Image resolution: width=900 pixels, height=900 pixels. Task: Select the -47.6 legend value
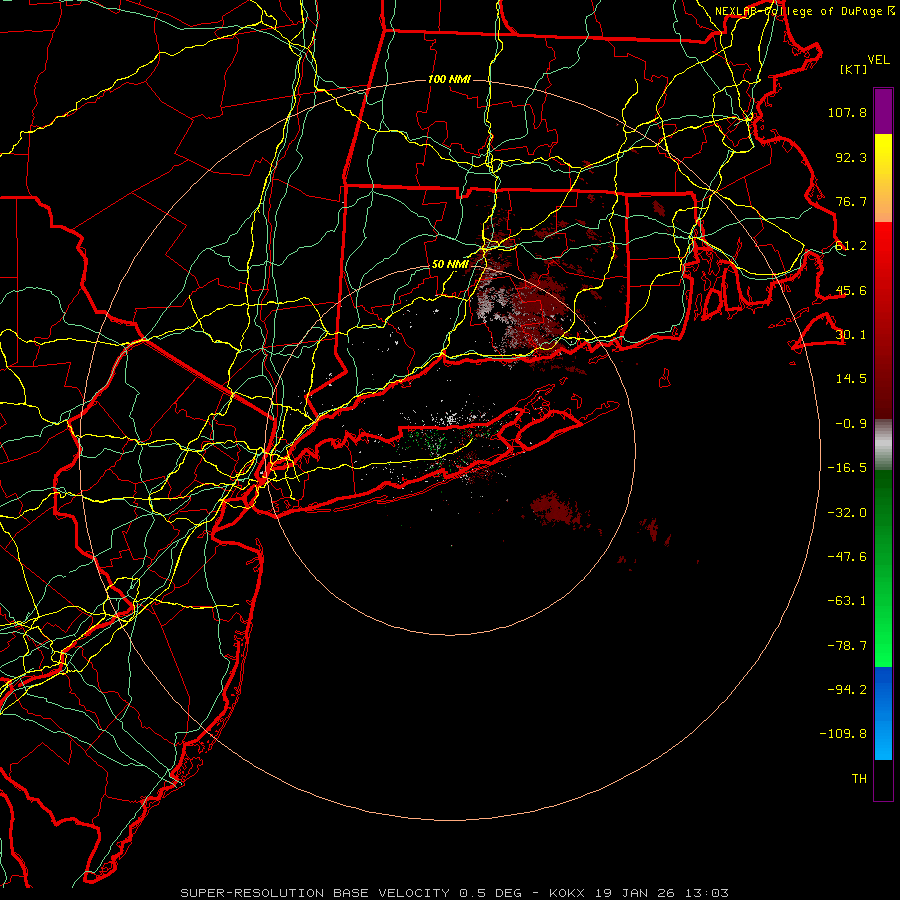[x=847, y=557]
